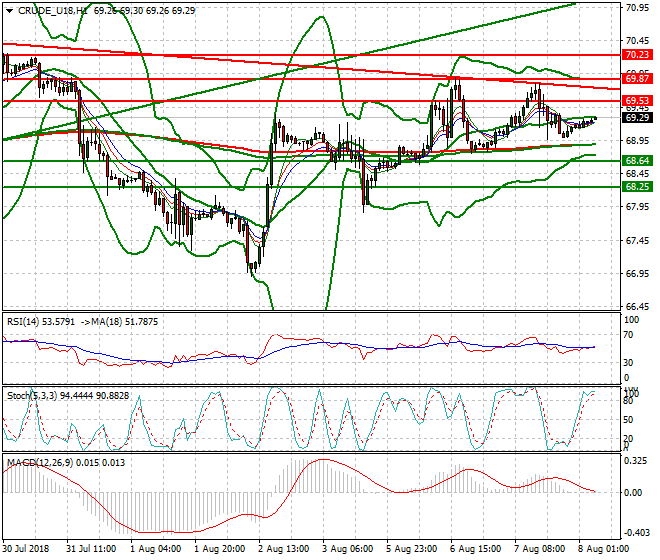
Task: Select the green 68.64 support level label
Action: pos(637,160)
